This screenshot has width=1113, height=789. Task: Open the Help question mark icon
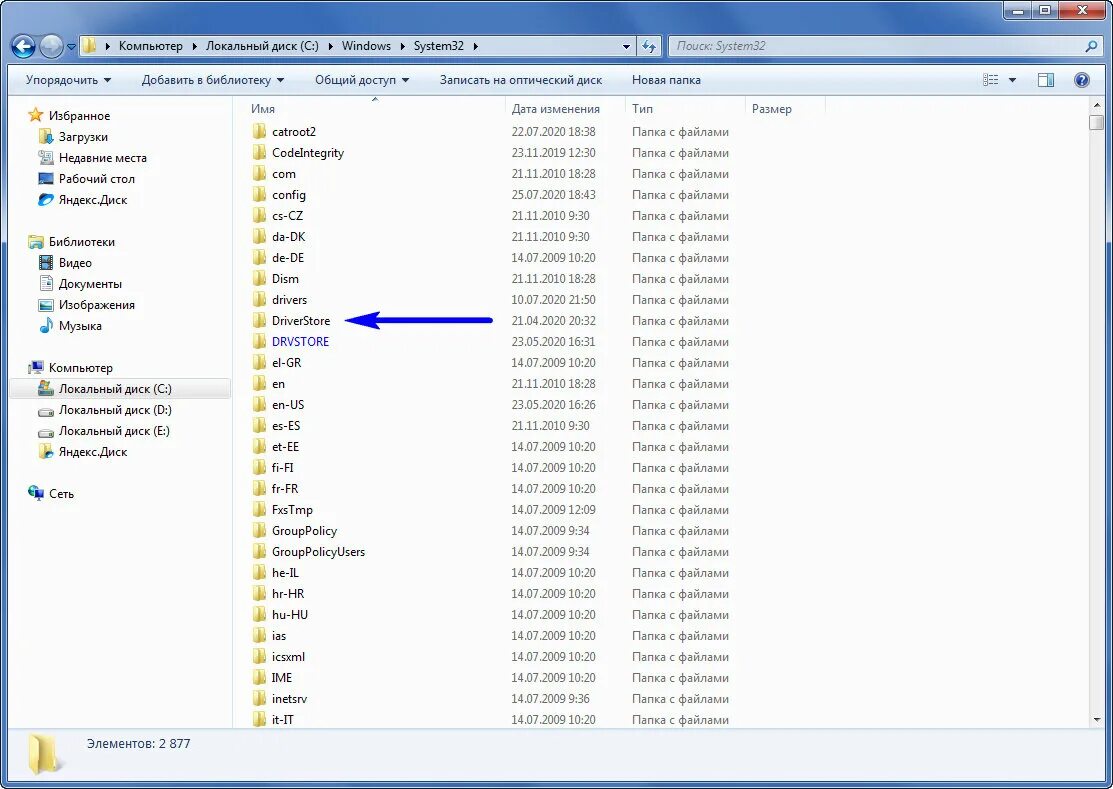(x=1082, y=80)
